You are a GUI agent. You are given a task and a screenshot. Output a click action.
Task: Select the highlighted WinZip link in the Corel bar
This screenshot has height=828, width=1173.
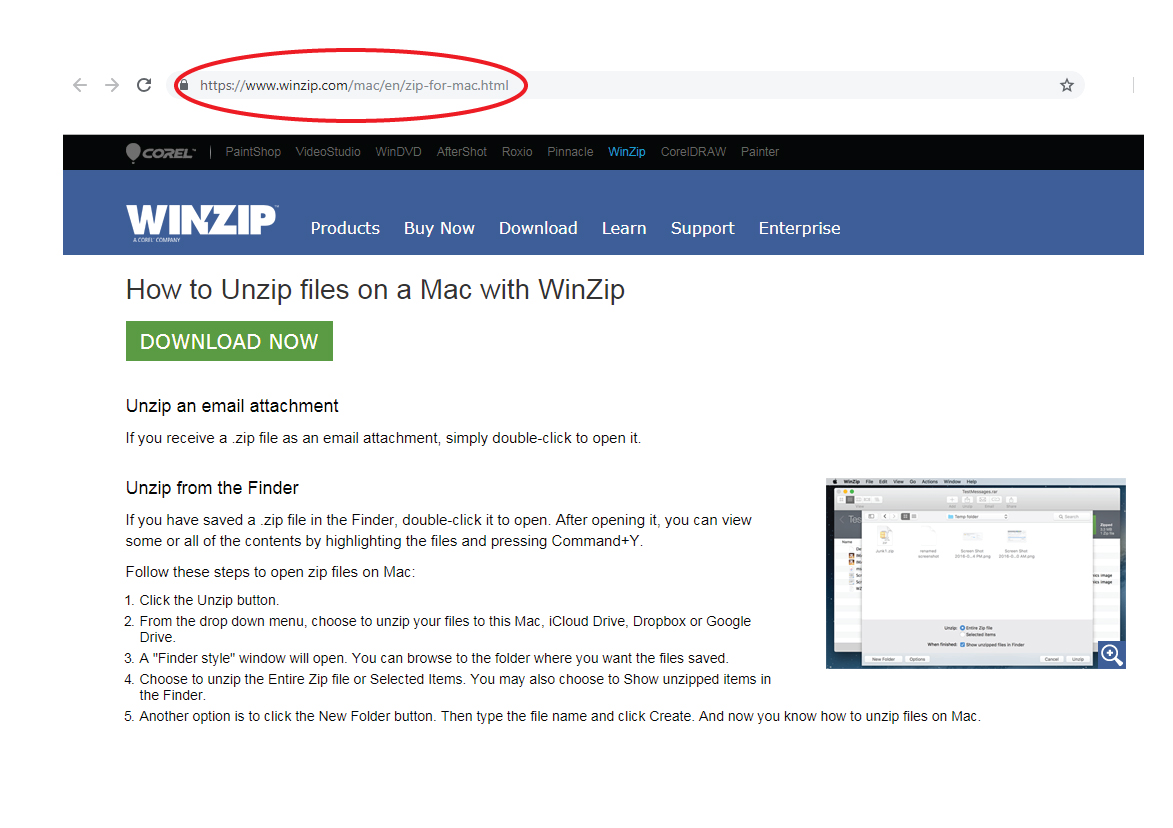point(627,152)
